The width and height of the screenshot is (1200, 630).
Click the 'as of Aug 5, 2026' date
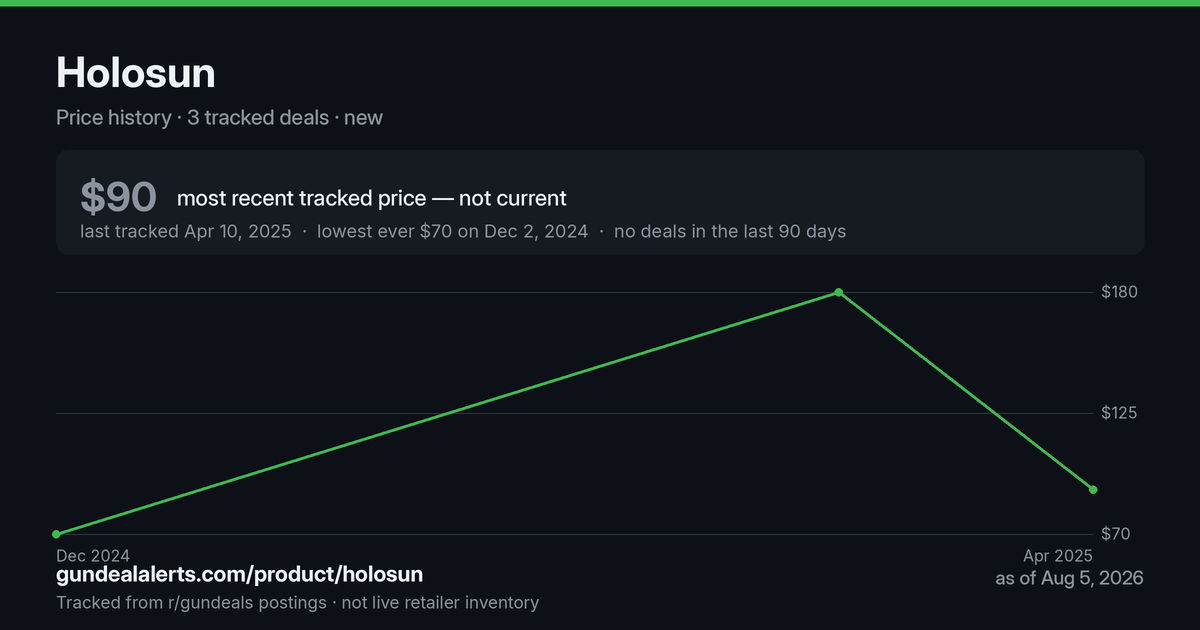point(1069,578)
